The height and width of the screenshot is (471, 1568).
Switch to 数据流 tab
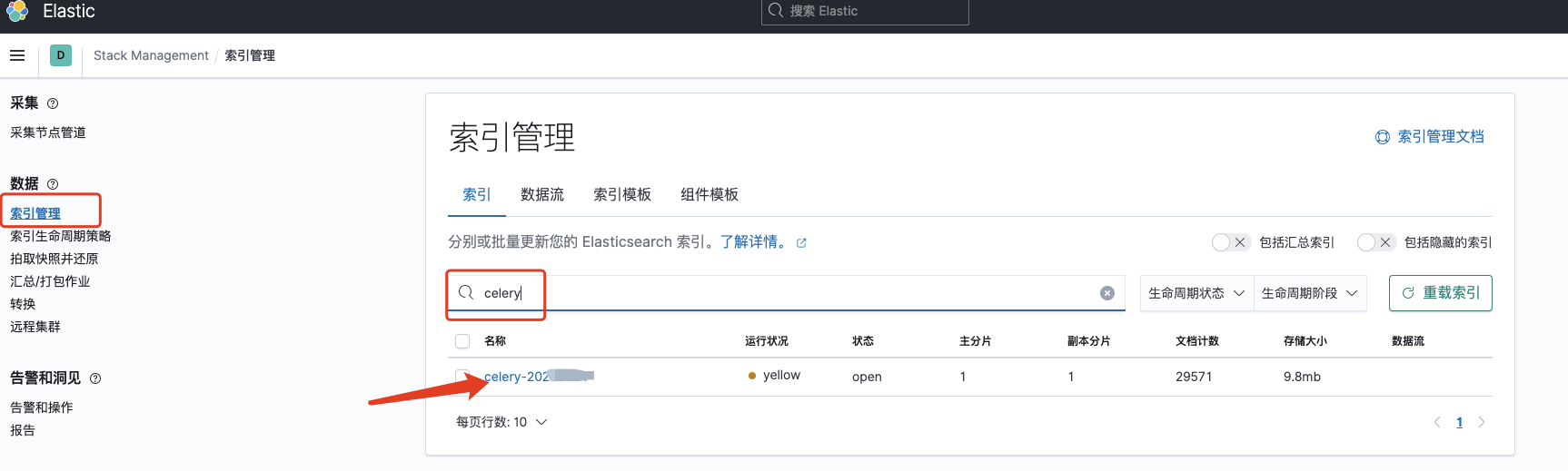541,194
